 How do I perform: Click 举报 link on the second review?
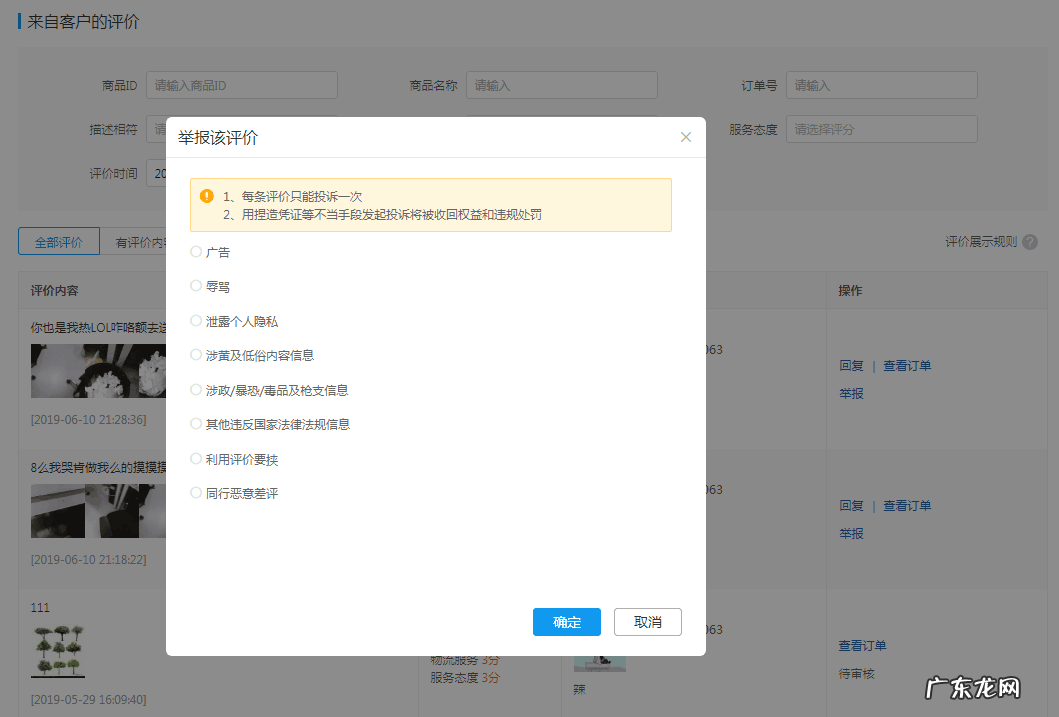point(849,533)
